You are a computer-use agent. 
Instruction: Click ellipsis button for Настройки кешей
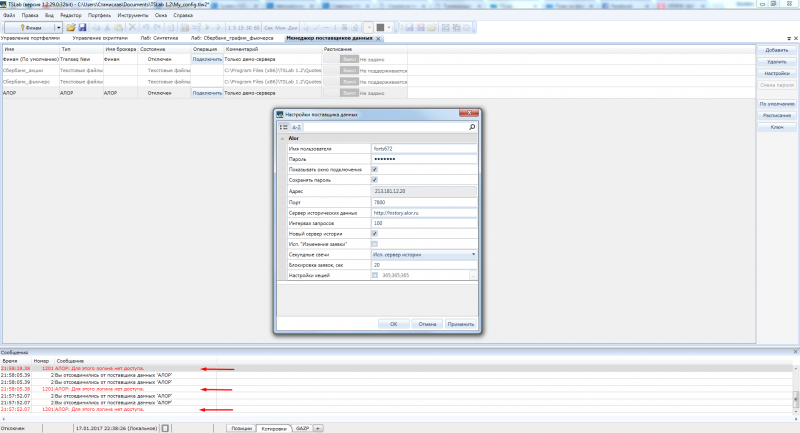point(473,275)
